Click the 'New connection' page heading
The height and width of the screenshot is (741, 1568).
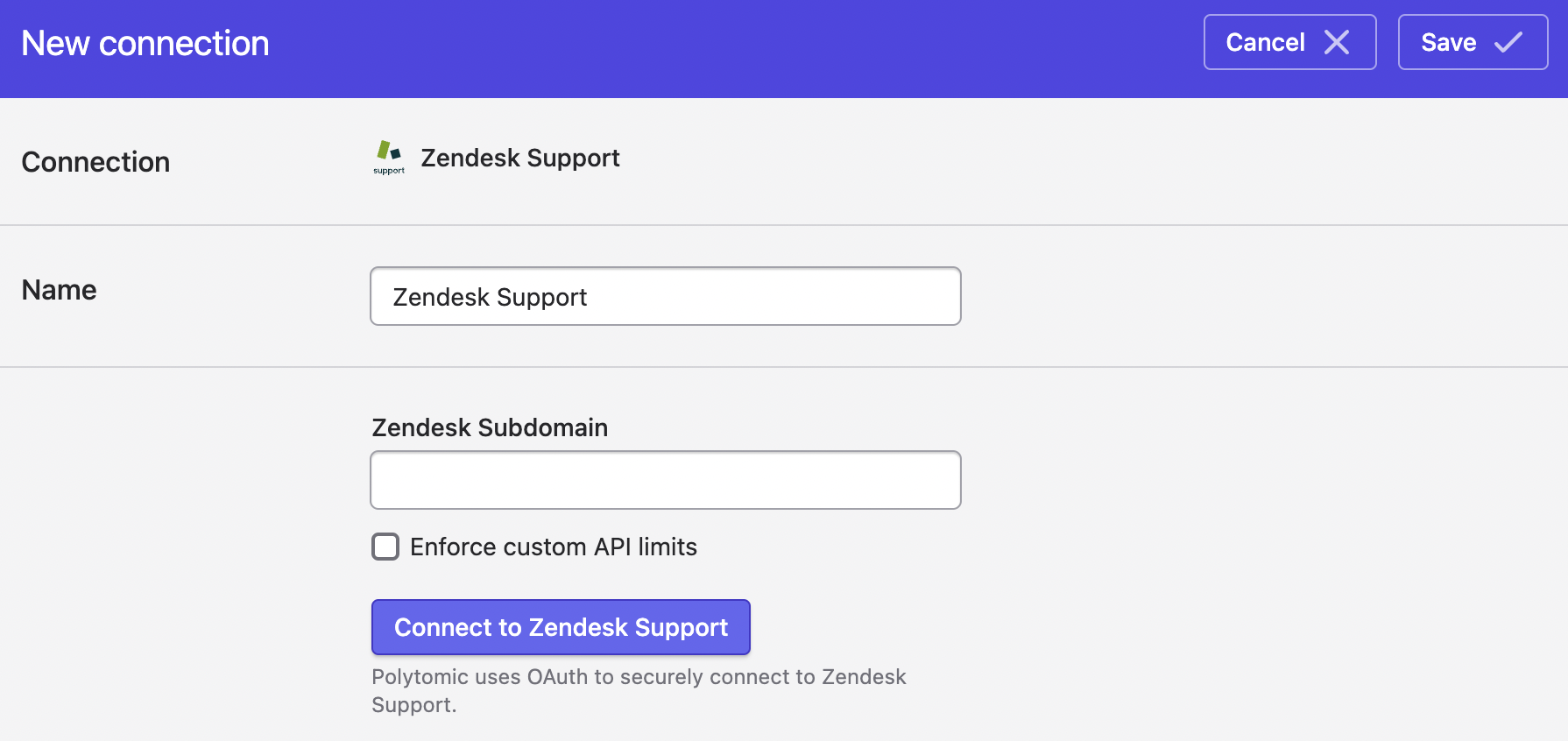(x=145, y=43)
